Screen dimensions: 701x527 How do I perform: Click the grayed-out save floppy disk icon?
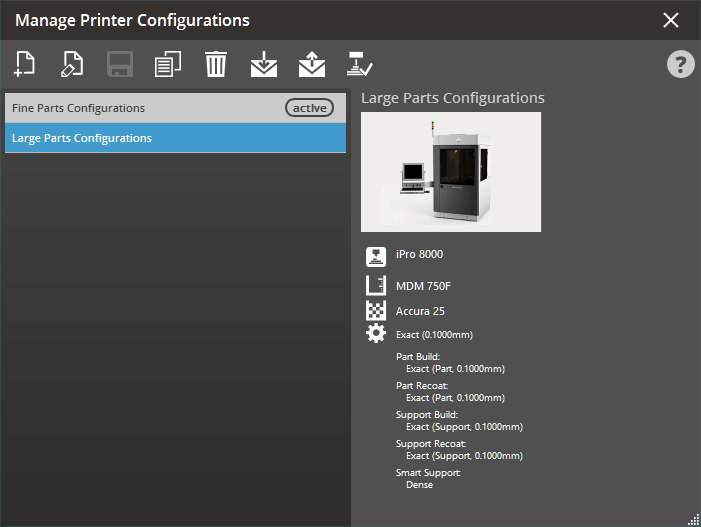(120, 65)
